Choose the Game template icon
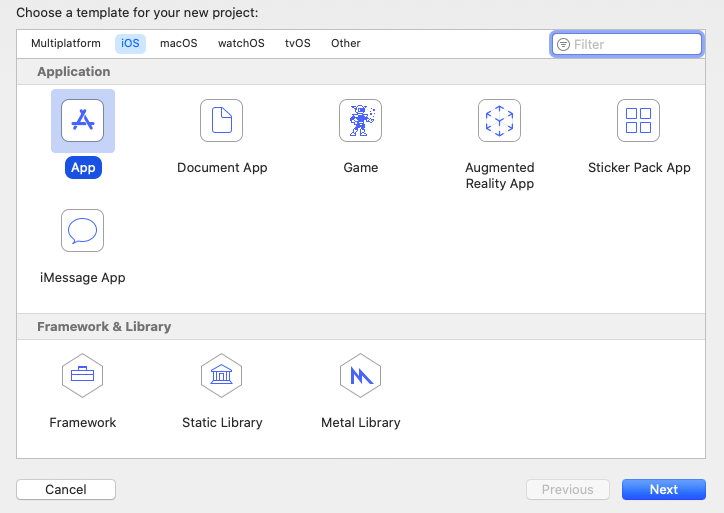The width and height of the screenshot is (724, 513). [361, 121]
